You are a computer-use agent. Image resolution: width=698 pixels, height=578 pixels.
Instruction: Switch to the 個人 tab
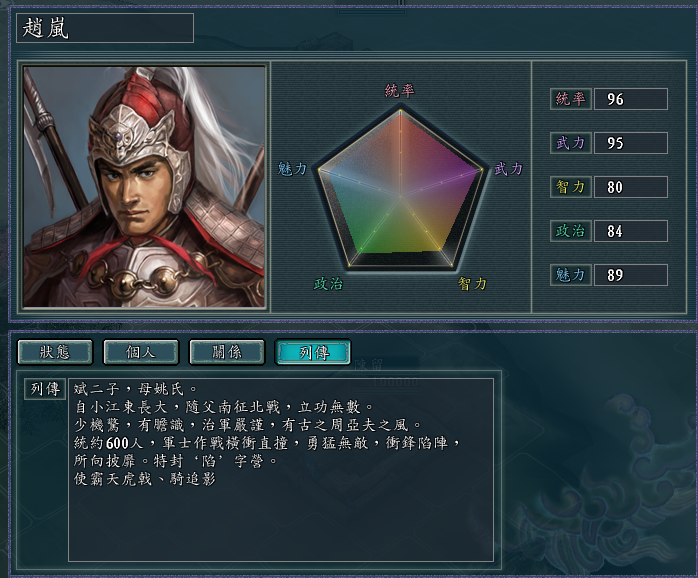tap(141, 351)
